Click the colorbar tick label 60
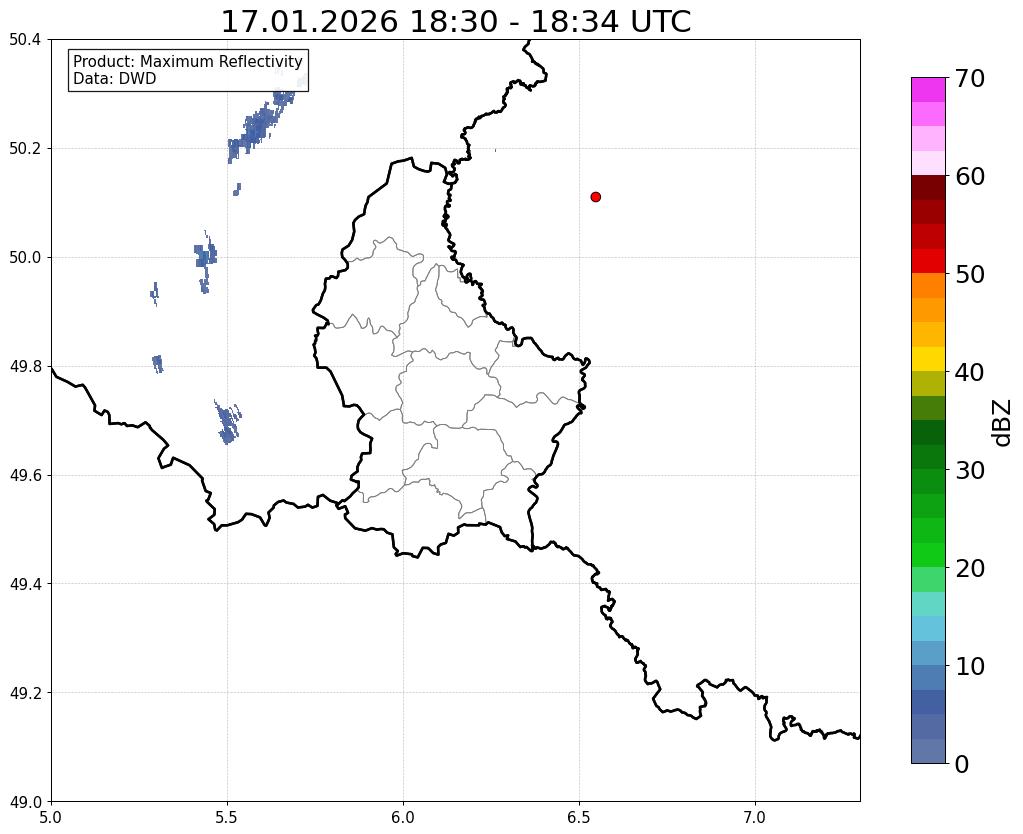The image size is (1023, 834). [970, 176]
